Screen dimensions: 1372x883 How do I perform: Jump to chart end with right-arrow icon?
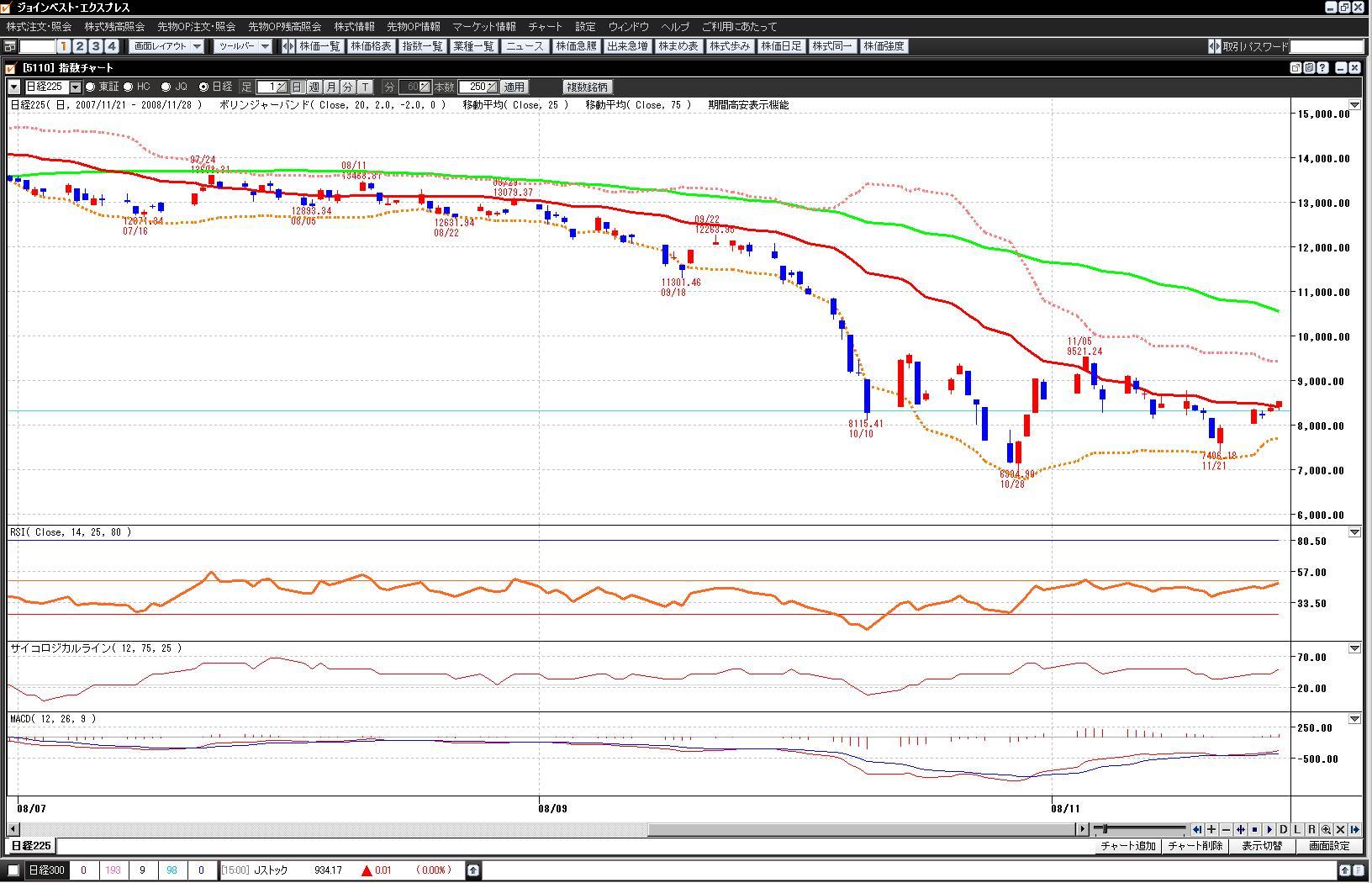click(1354, 829)
